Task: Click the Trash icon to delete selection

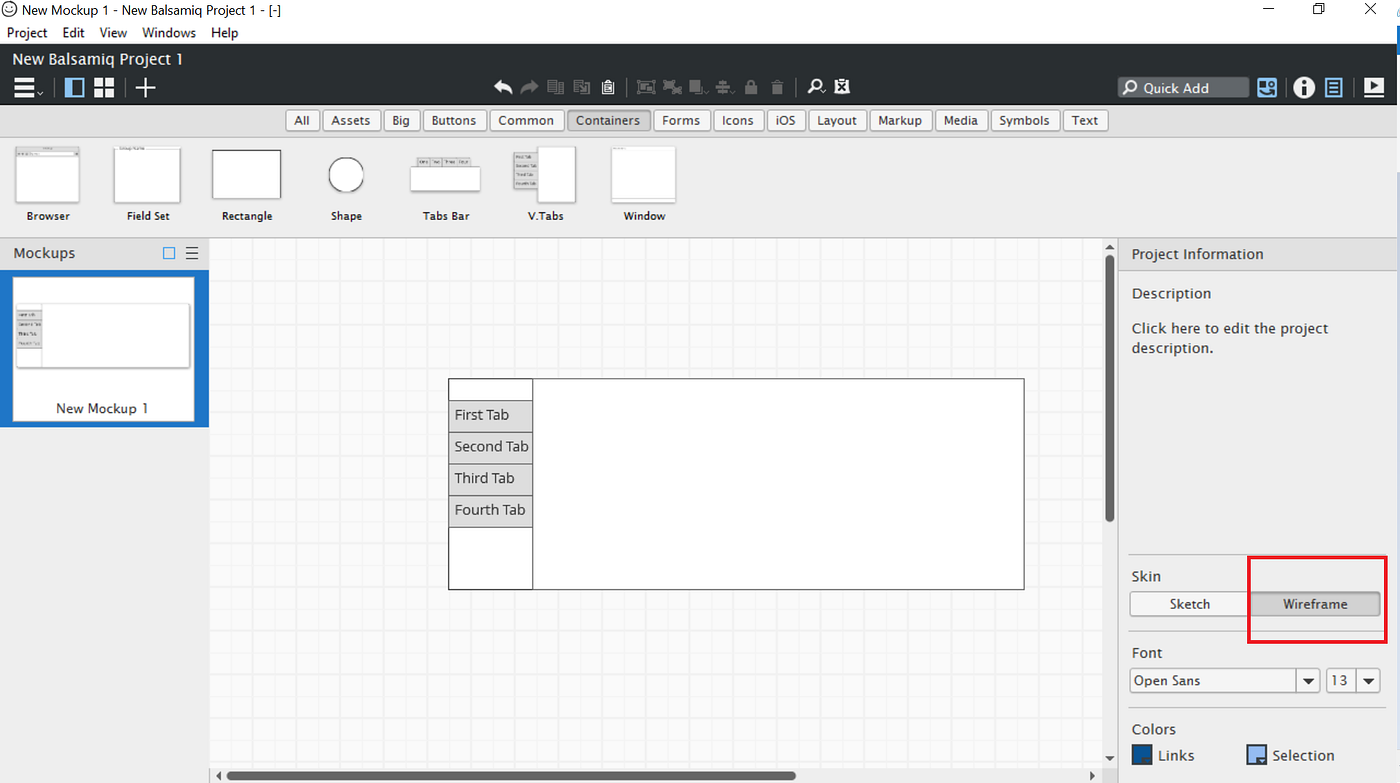Action: pos(777,87)
